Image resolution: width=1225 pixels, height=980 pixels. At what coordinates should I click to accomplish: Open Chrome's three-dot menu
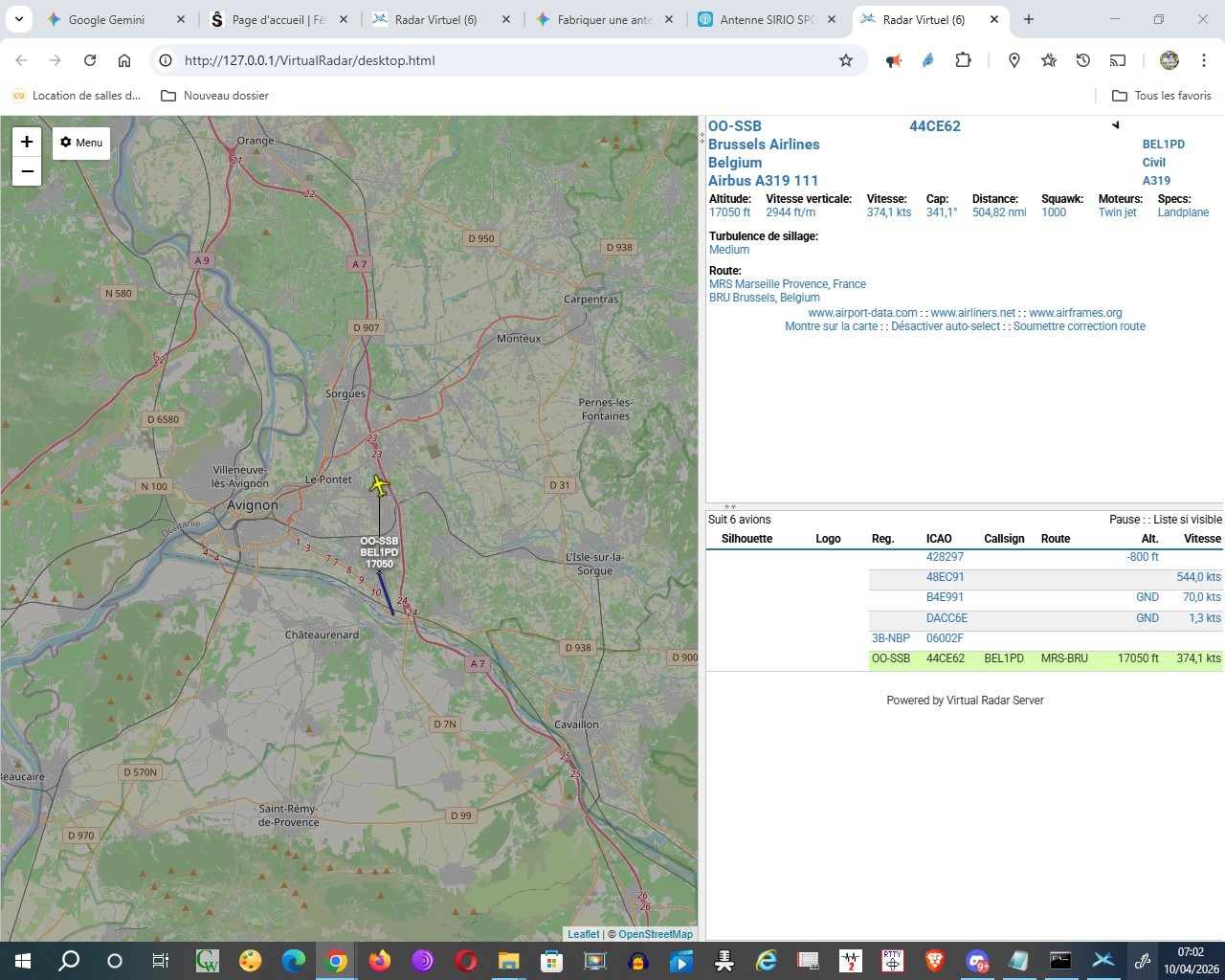[x=1203, y=60]
